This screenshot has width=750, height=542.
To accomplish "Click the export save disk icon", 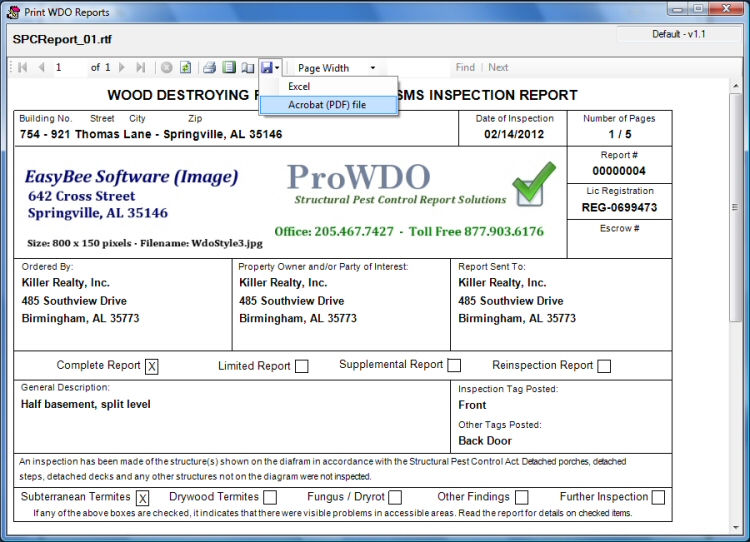I will 266,67.
